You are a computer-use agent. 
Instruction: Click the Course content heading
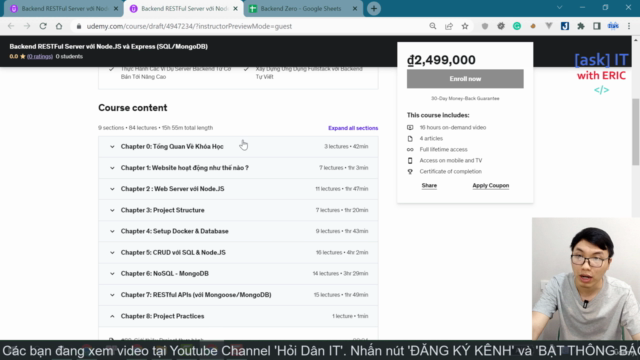(x=133, y=108)
